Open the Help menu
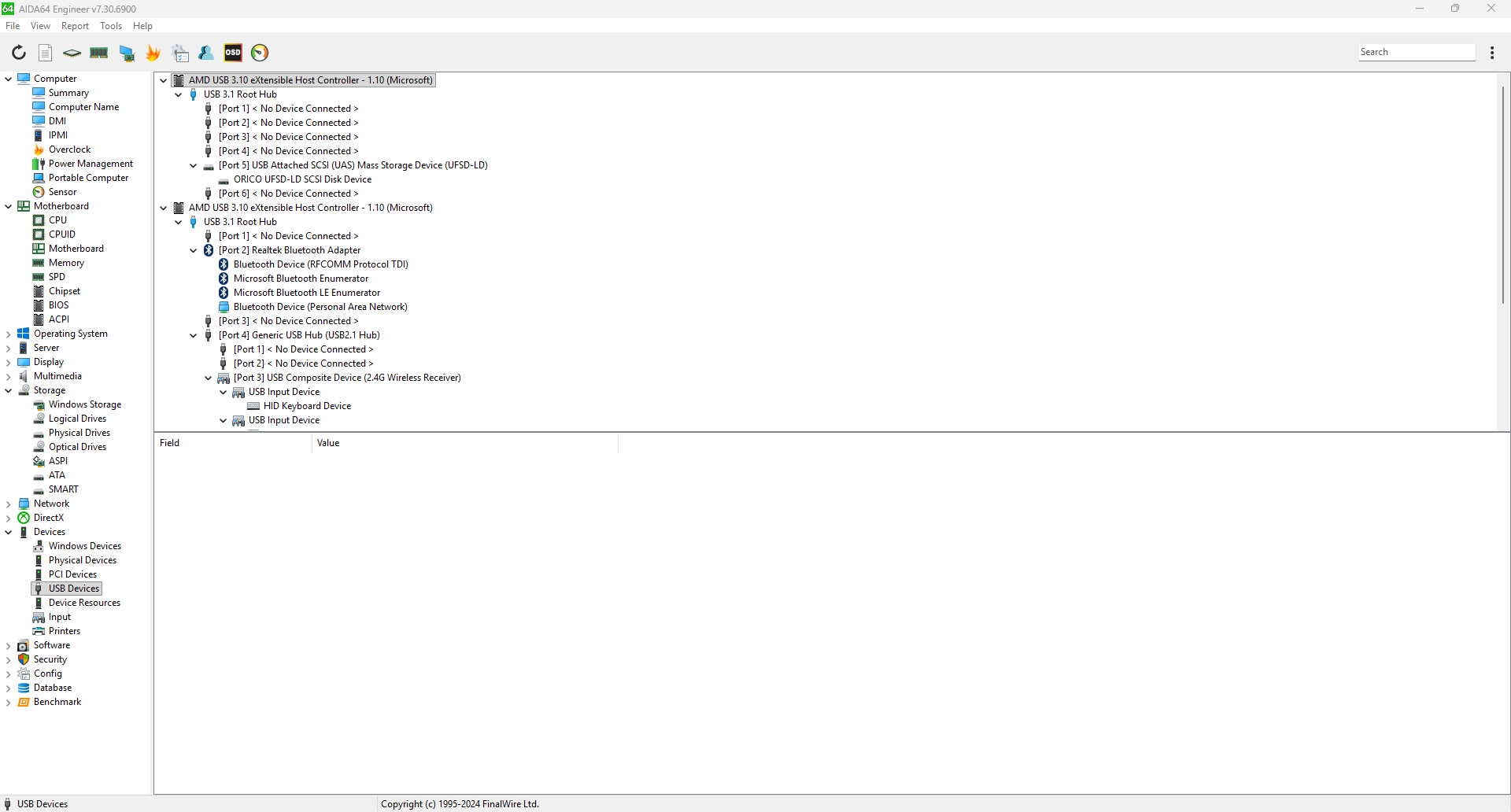 [x=142, y=26]
